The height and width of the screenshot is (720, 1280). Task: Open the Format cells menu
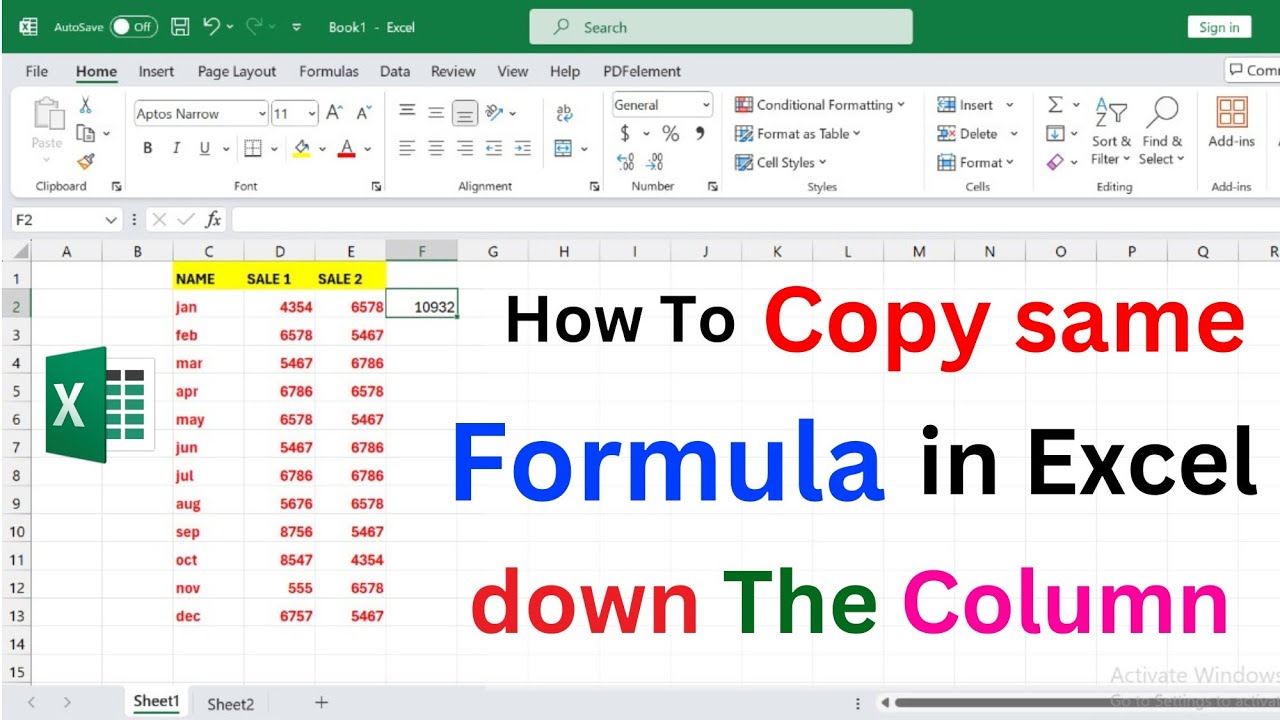click(975, 162)
